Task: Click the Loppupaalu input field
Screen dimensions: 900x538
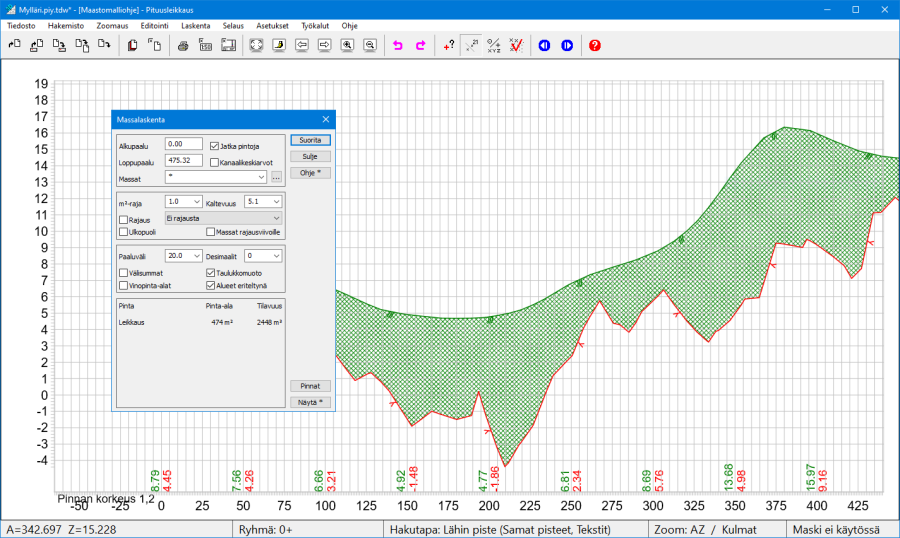Action: [x=184, y=160]
